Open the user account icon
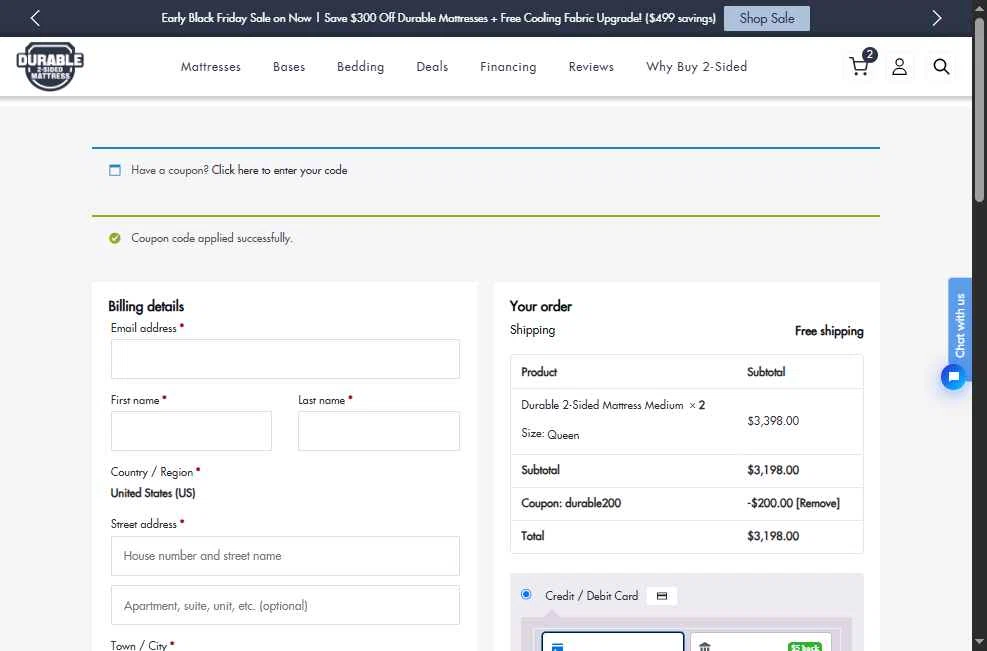Image resolution: width=987 pixels, height=651 pixels. click(900, 66)
